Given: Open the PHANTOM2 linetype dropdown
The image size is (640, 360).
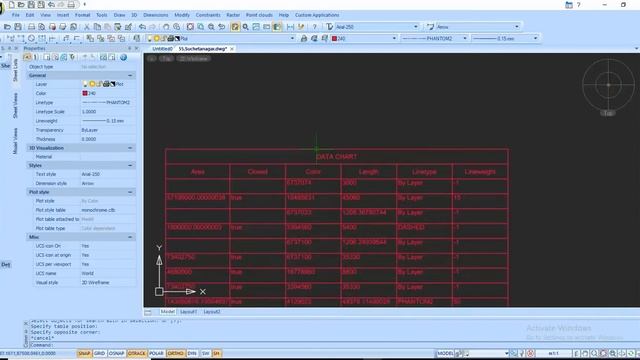Looking at the screenshot, I should [464, 38].
